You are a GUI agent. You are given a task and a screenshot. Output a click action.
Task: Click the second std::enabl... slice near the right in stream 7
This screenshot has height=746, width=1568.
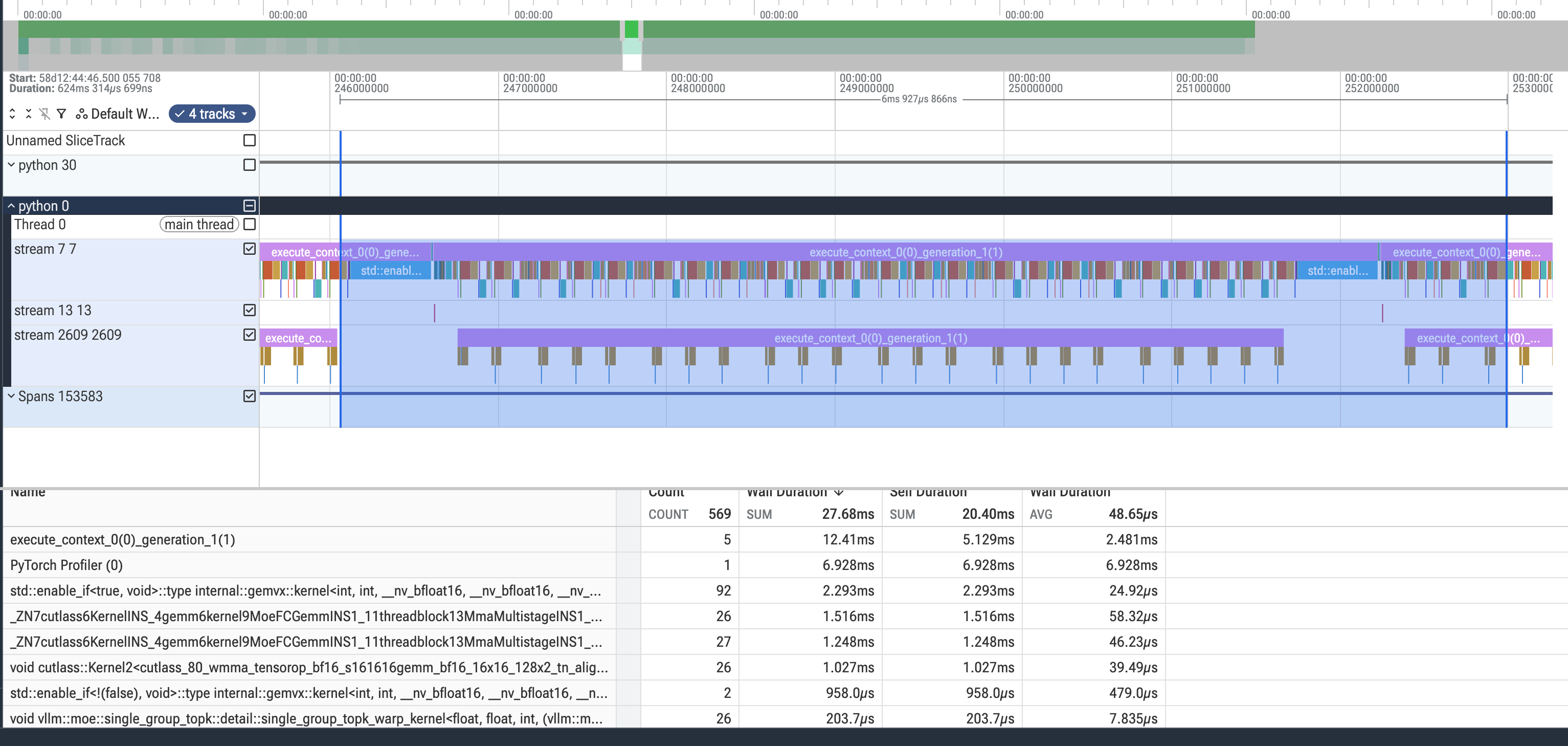(1337, 270)
